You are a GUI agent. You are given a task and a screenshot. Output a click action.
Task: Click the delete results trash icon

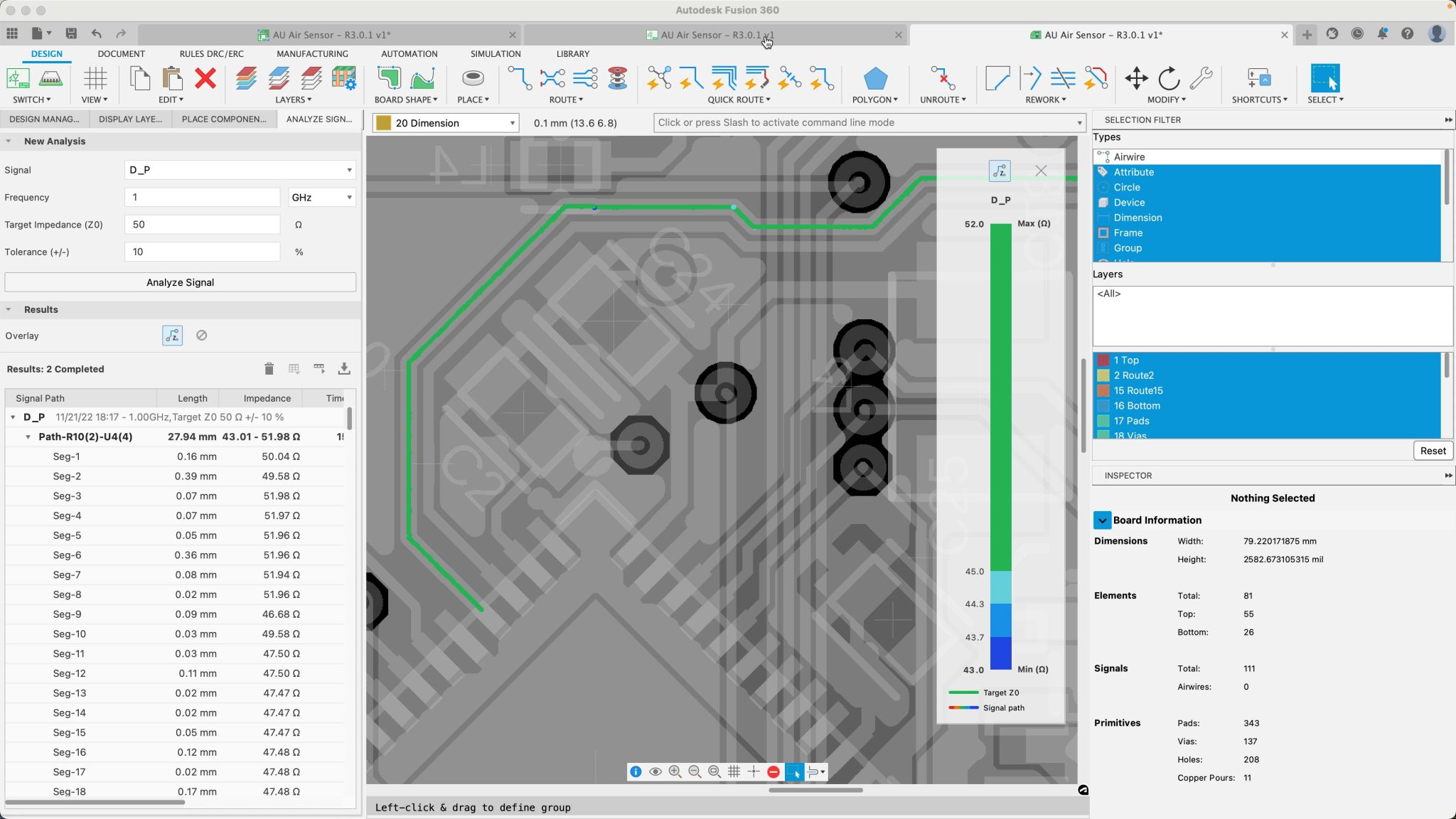click(x=269, y=368)
